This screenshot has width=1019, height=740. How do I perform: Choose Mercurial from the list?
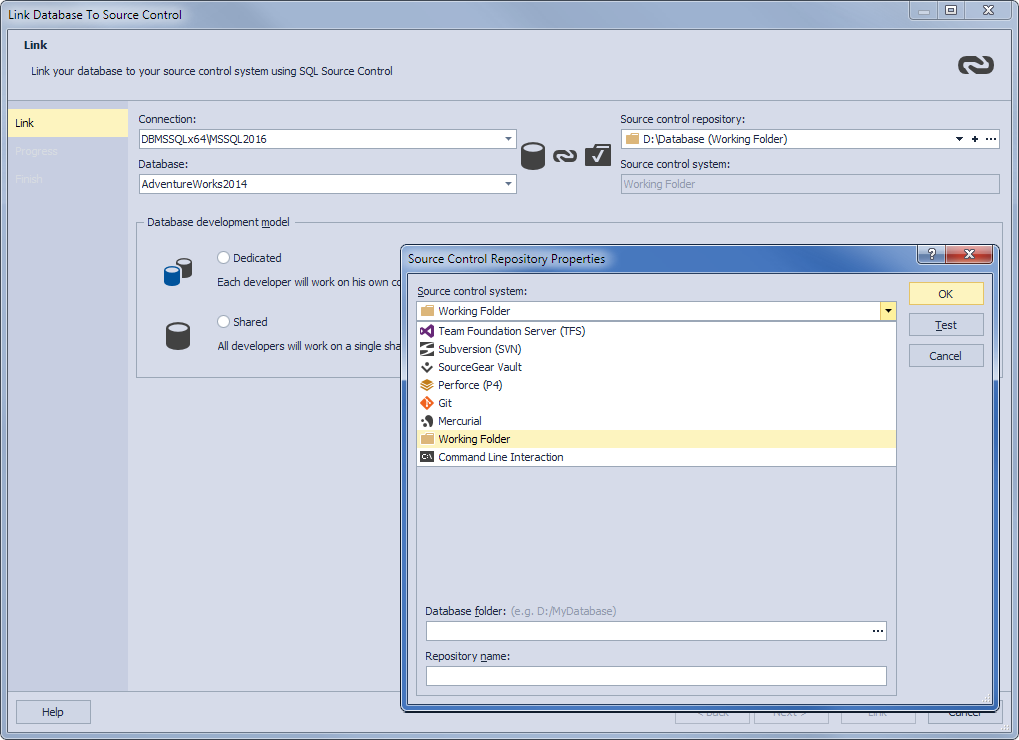click(656, 421)
